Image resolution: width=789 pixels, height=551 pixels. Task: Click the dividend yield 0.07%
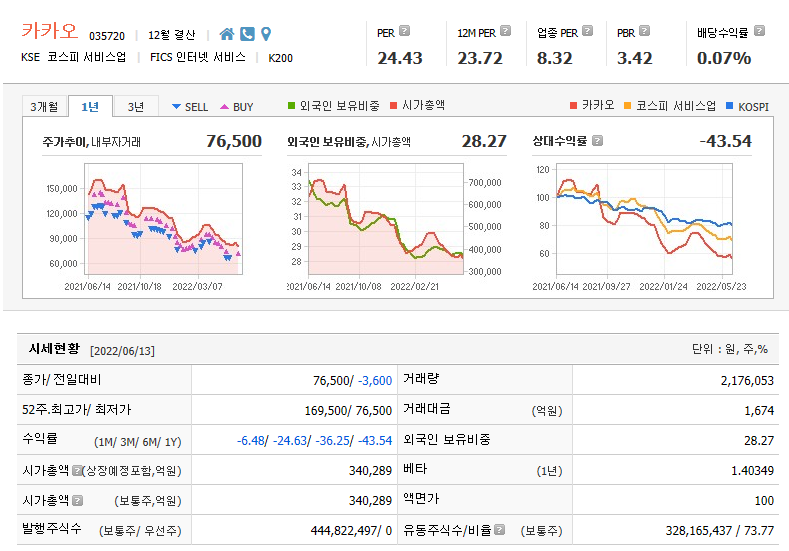pos(724,58)
